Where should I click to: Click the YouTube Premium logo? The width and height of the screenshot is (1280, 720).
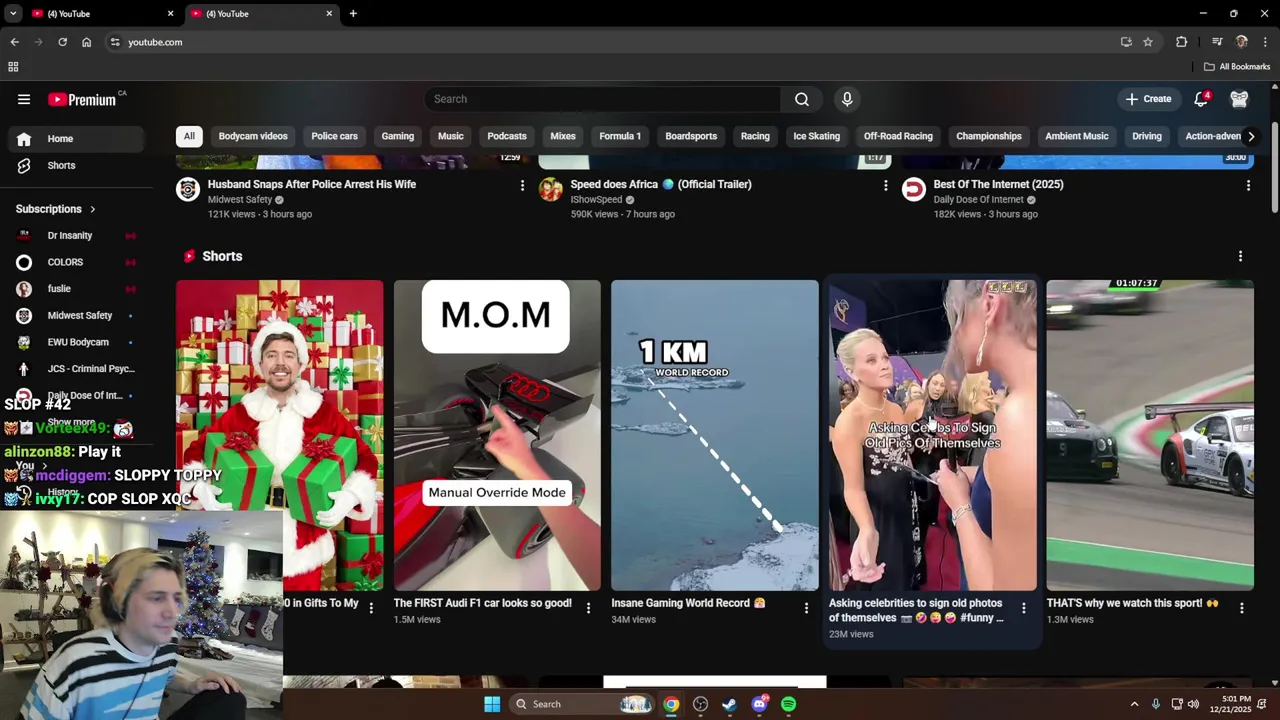(x=82, y=99)
